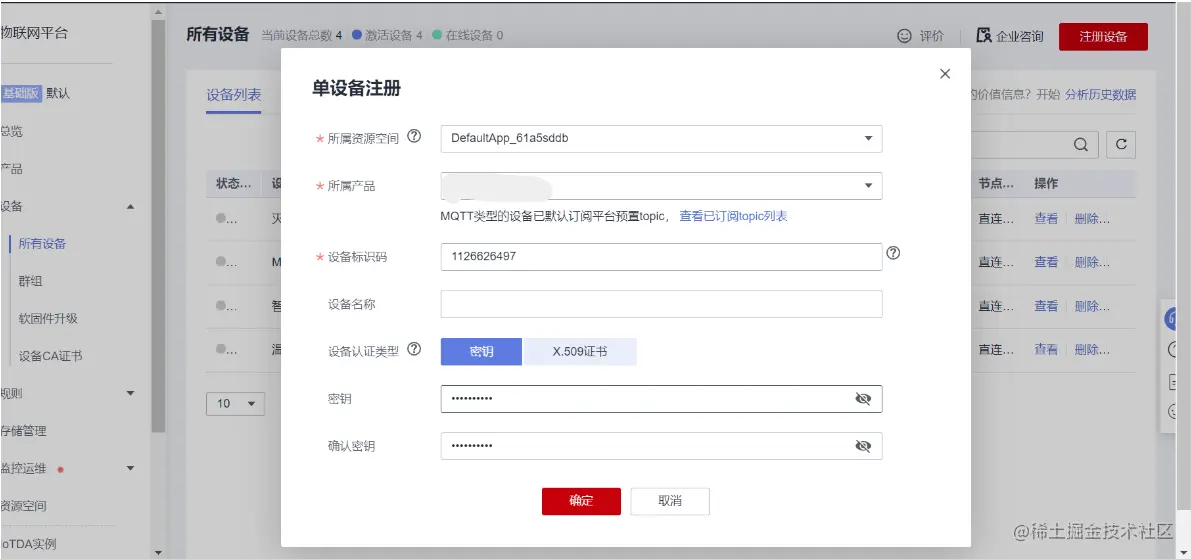Open 分析历史数据 link
1191x559 pixels.
tap(1101, 94)
